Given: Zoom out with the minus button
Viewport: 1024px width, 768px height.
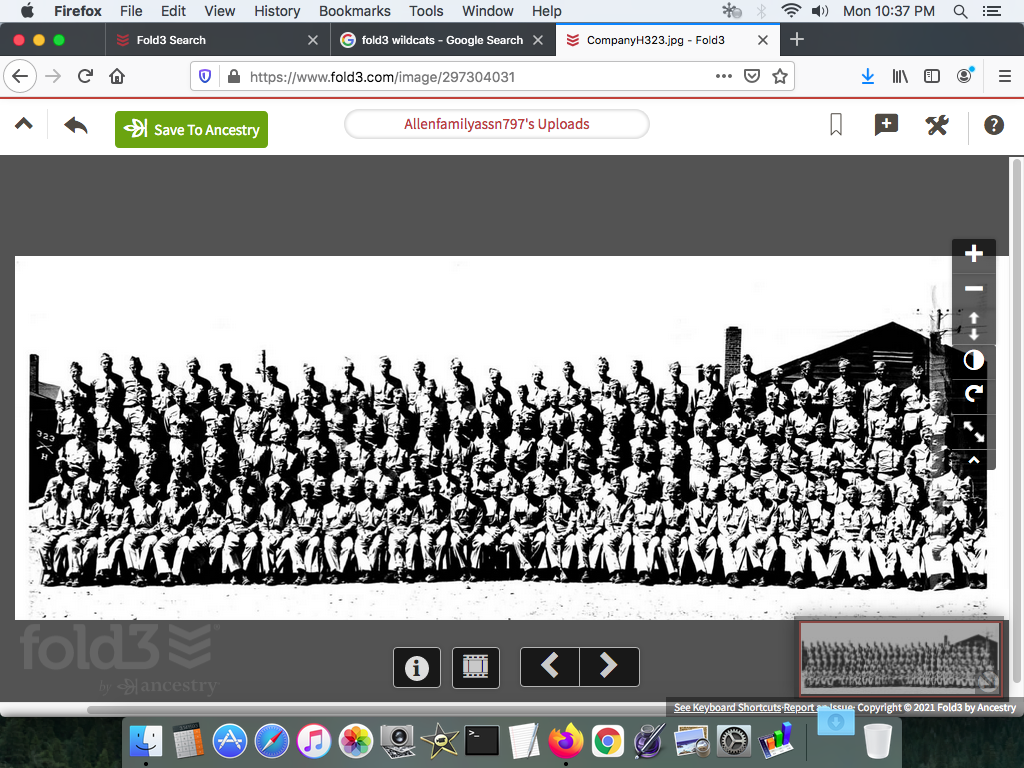Looking at the screenshot, I should (x=973, y=289).
